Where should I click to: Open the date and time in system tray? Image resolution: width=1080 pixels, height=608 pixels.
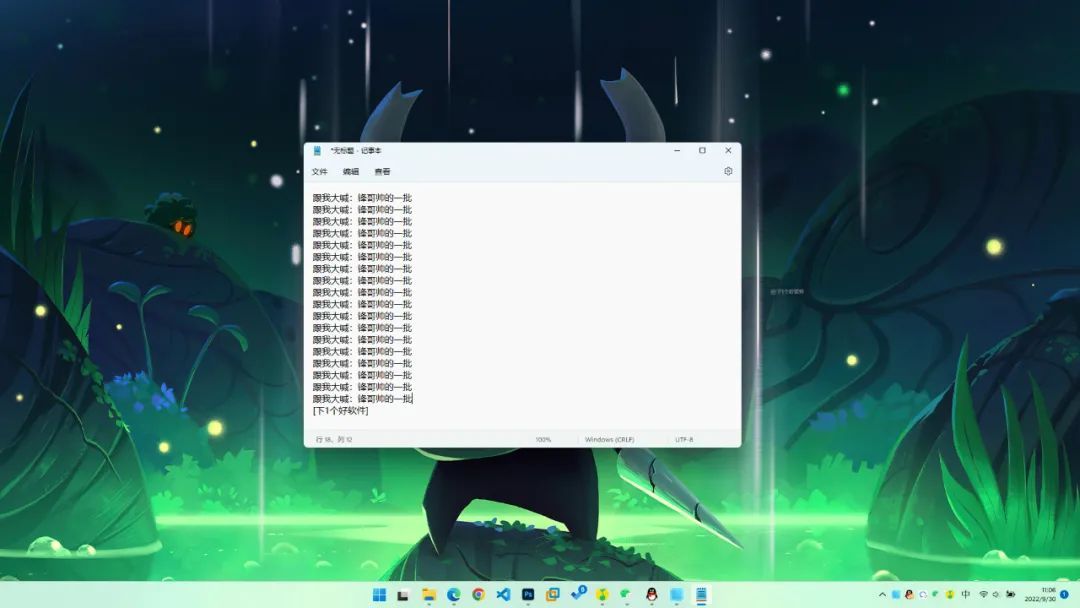1041,594
